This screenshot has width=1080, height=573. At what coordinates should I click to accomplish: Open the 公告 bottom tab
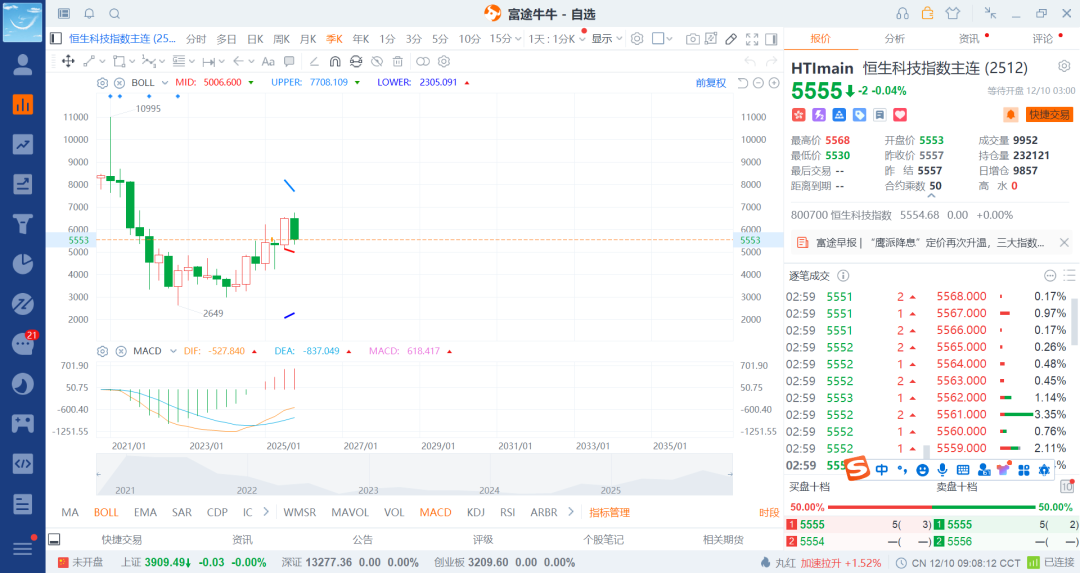click(362, 539)
